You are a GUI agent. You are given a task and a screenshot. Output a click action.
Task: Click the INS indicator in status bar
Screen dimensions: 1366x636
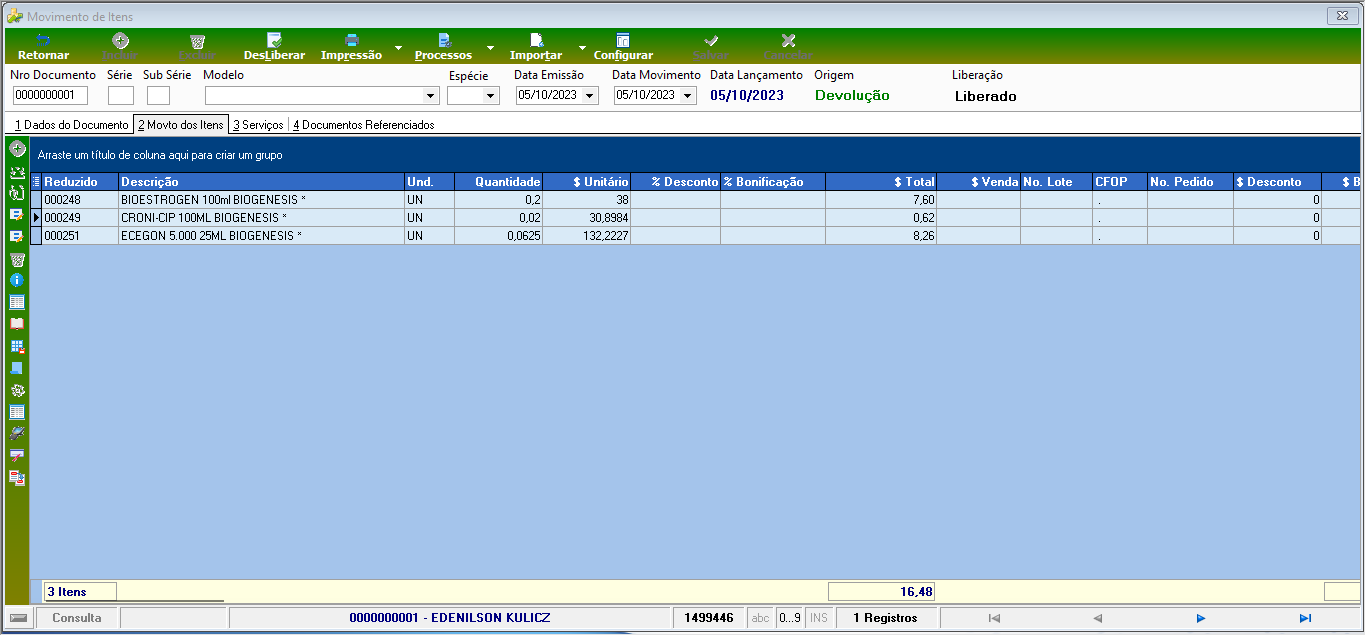[819, 618]
